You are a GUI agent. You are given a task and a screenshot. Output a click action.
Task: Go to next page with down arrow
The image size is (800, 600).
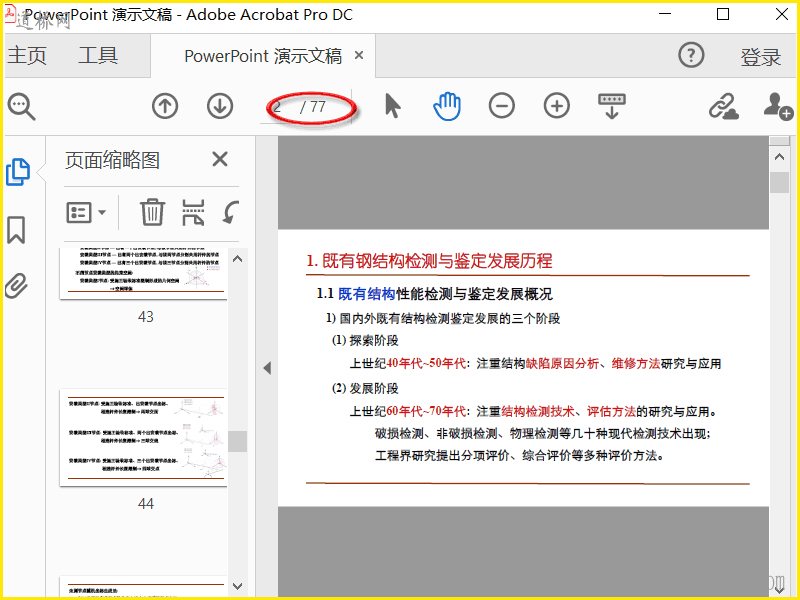(x=220, y=106)
